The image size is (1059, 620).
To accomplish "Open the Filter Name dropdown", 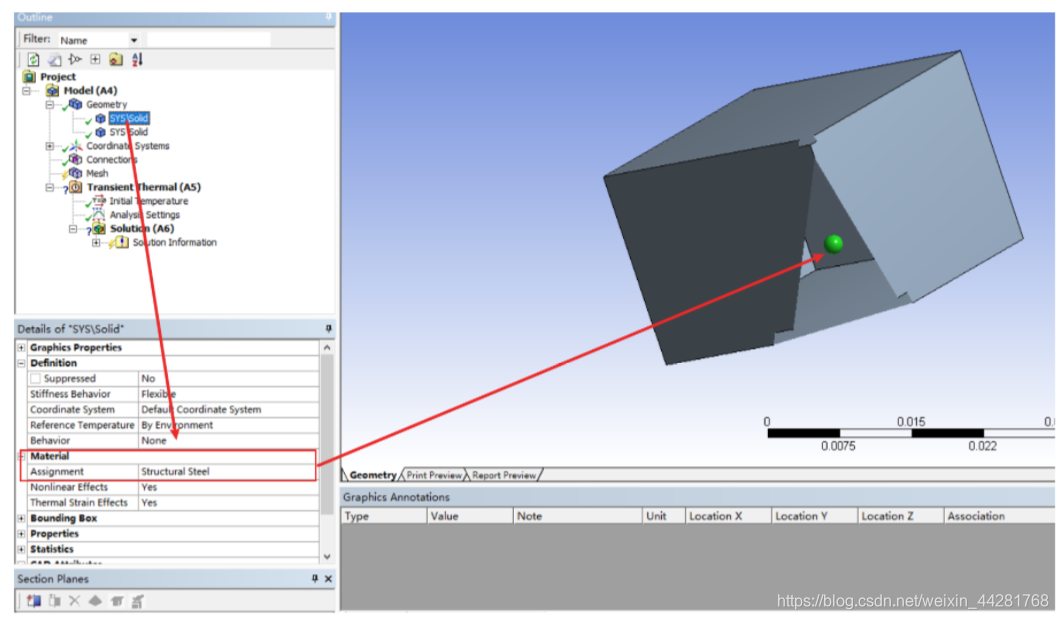I will pos(134,40).
